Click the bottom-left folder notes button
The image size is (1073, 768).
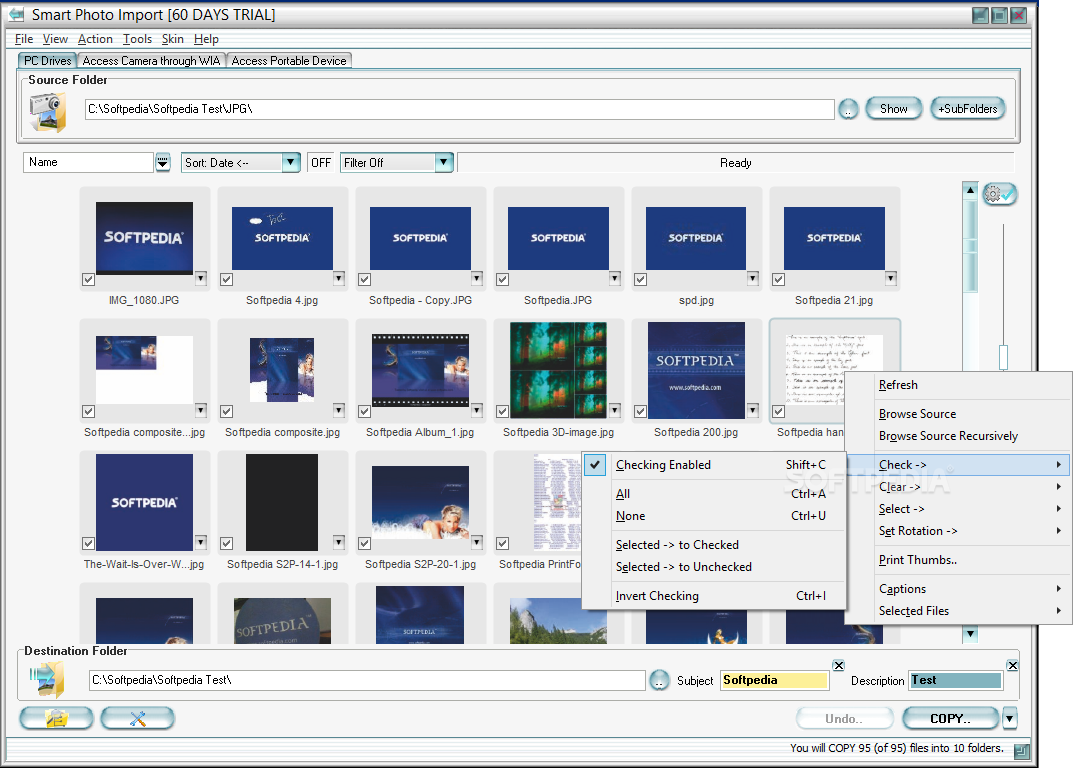tap(56, 718)
